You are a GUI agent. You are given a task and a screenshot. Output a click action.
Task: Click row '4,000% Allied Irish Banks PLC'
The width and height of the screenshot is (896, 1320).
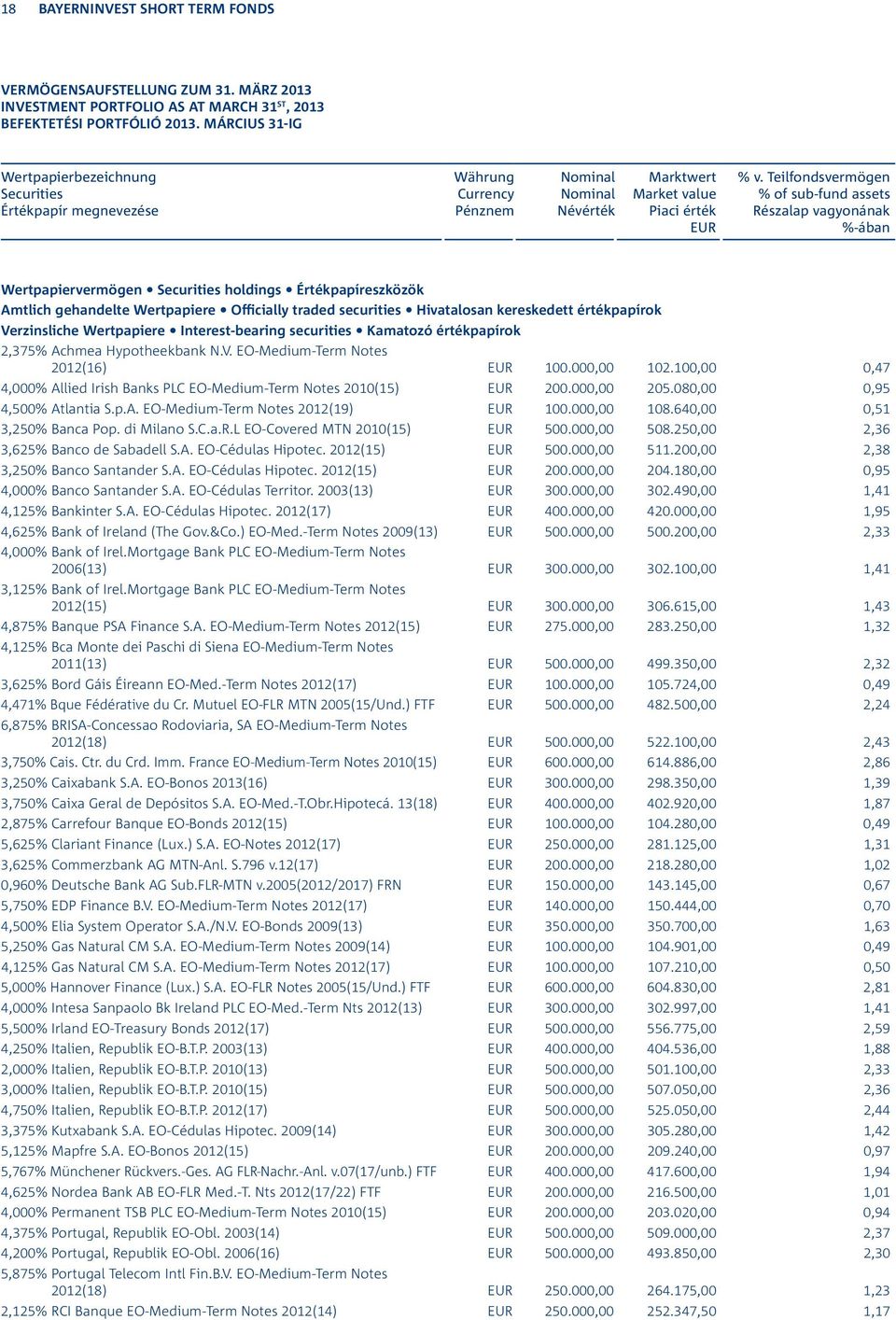[445, 388]
